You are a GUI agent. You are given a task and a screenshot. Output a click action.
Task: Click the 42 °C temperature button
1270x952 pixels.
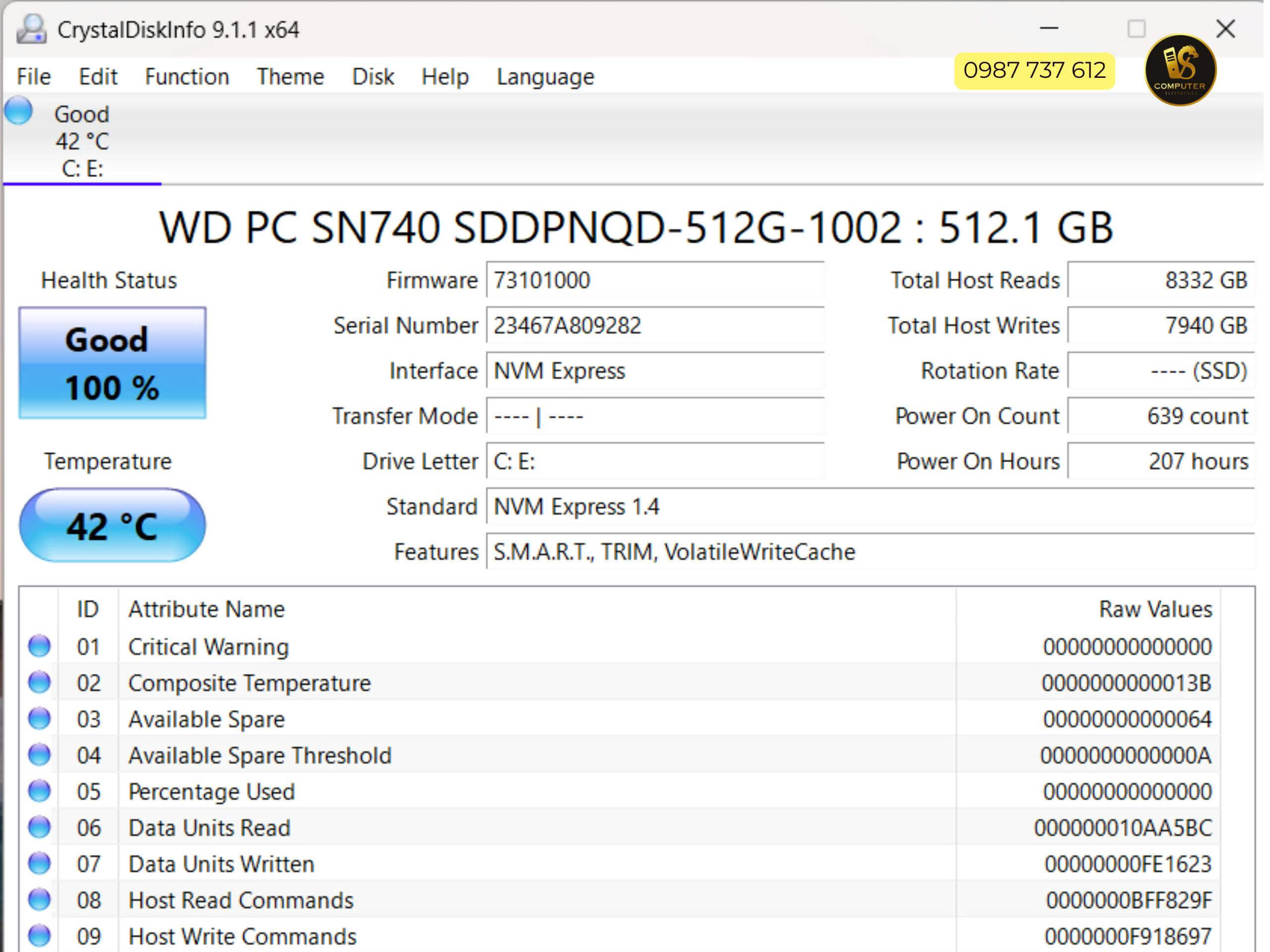[x=113, y=525]
